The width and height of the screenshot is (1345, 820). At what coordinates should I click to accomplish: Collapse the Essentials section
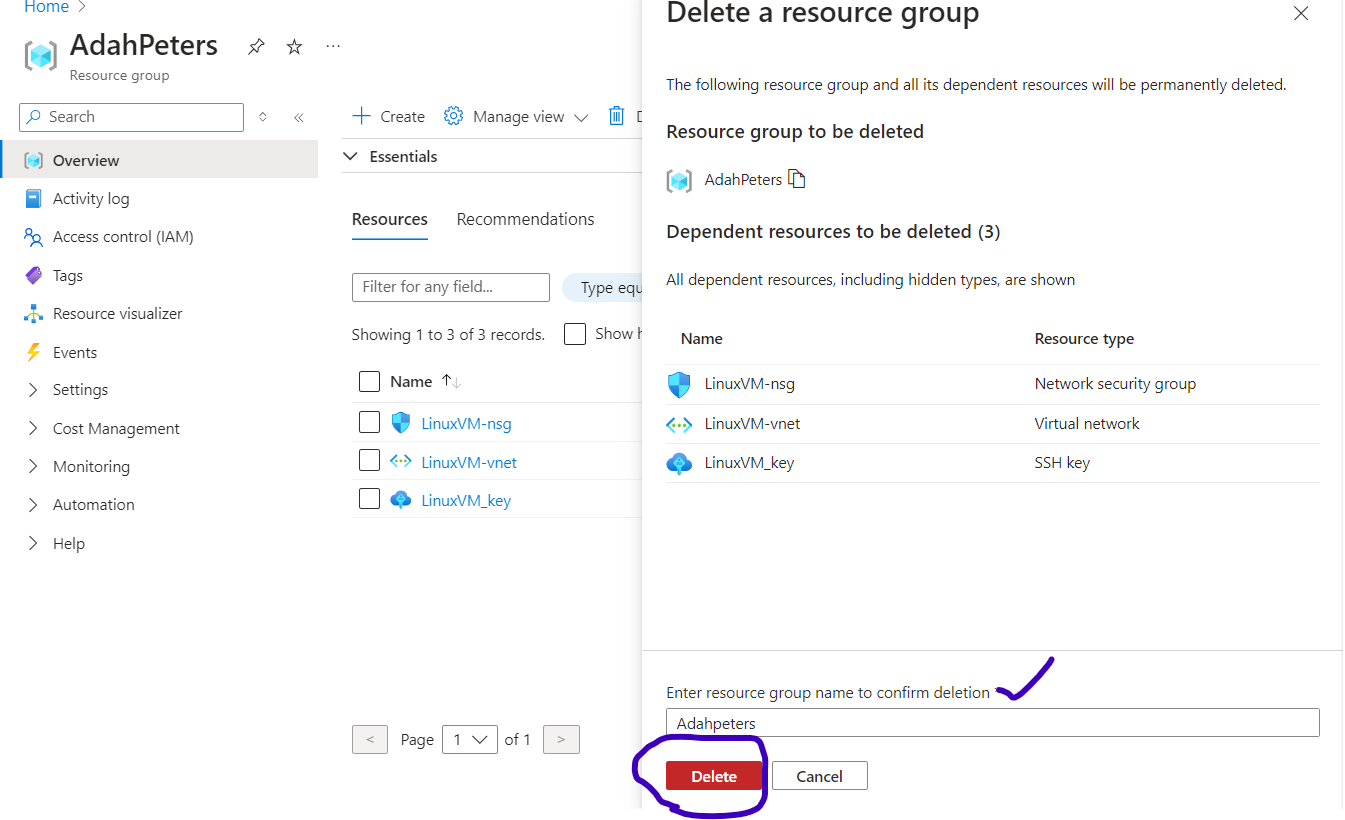(x=351, y=157)
